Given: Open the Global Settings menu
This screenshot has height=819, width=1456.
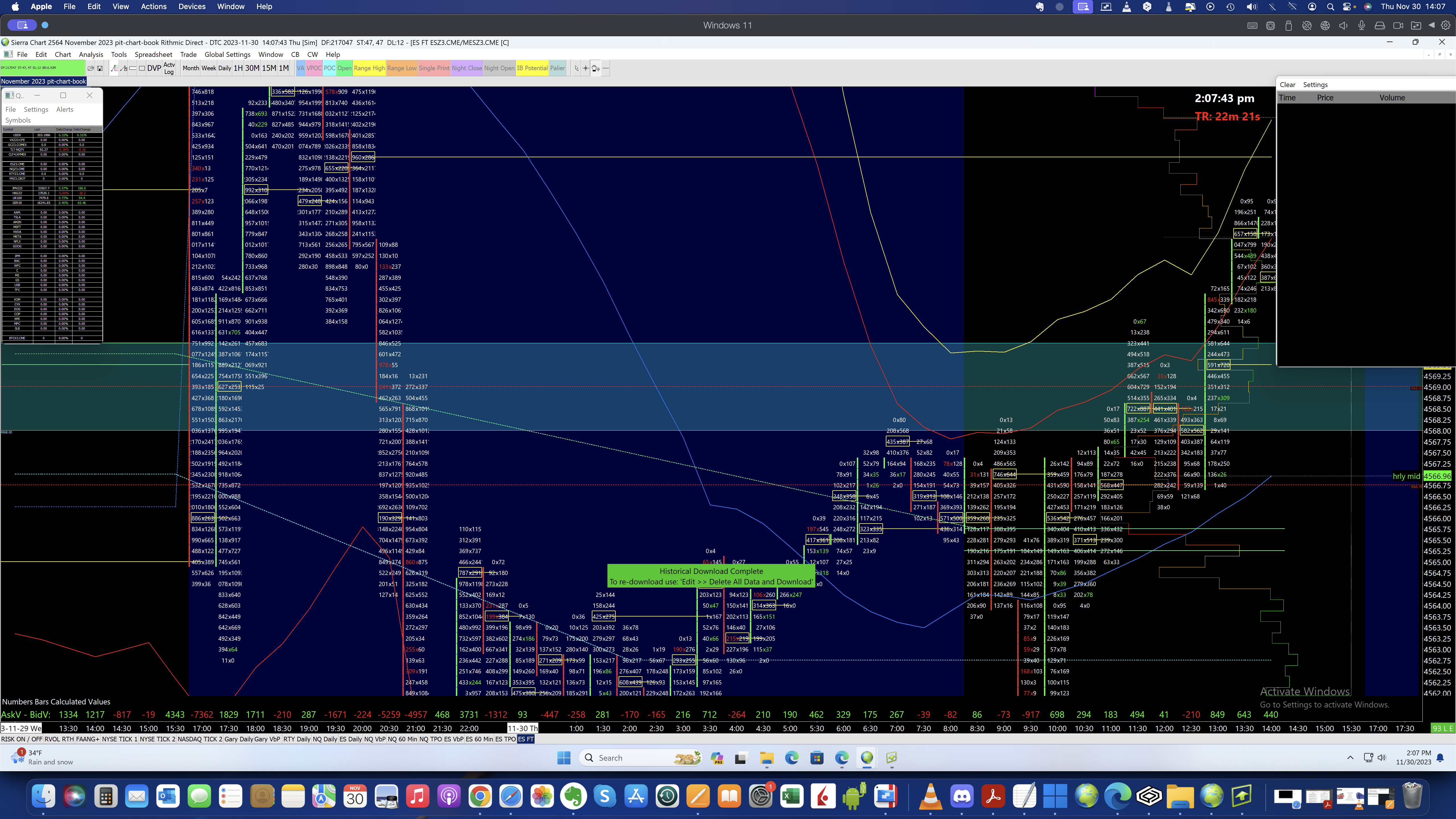Looking at the screenshot, I should [227, 55].
